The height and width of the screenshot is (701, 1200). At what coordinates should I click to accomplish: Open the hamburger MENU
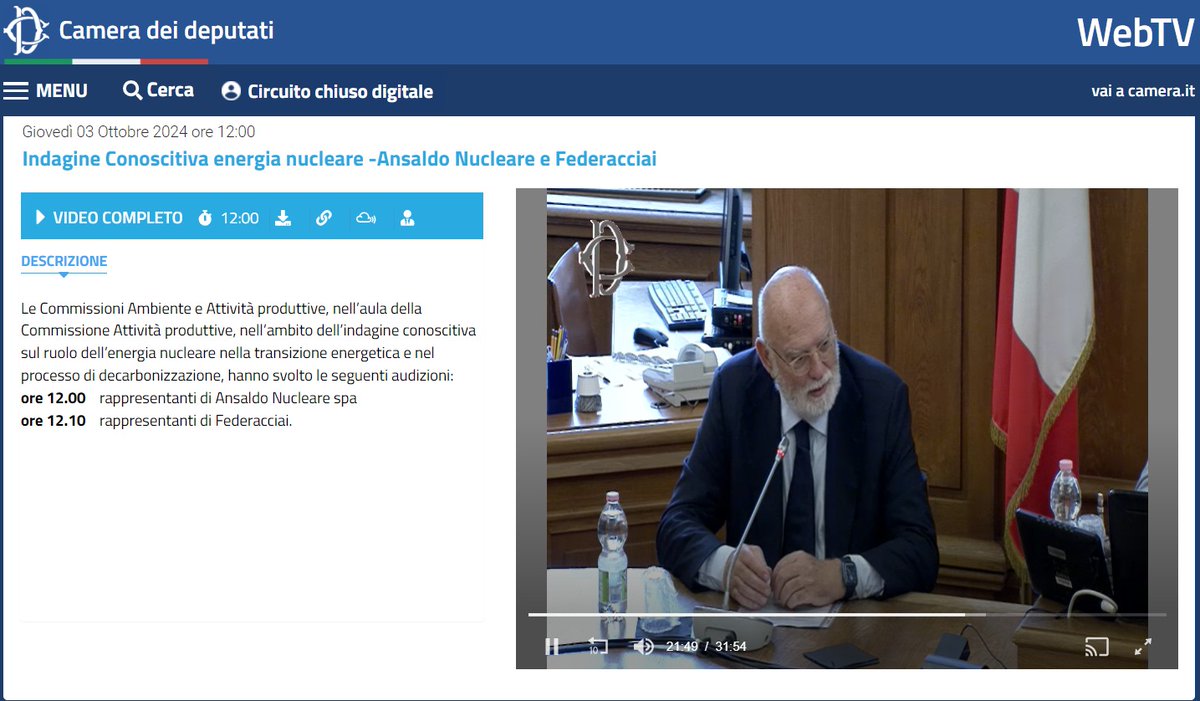coord(45,91)
